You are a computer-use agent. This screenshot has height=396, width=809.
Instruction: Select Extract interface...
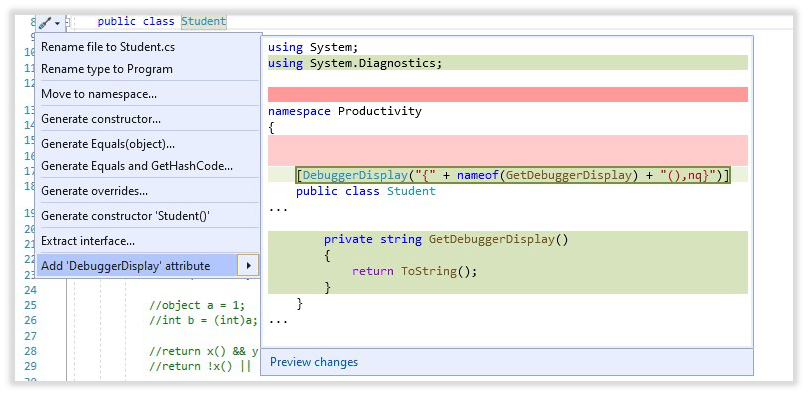pos(88,241)
